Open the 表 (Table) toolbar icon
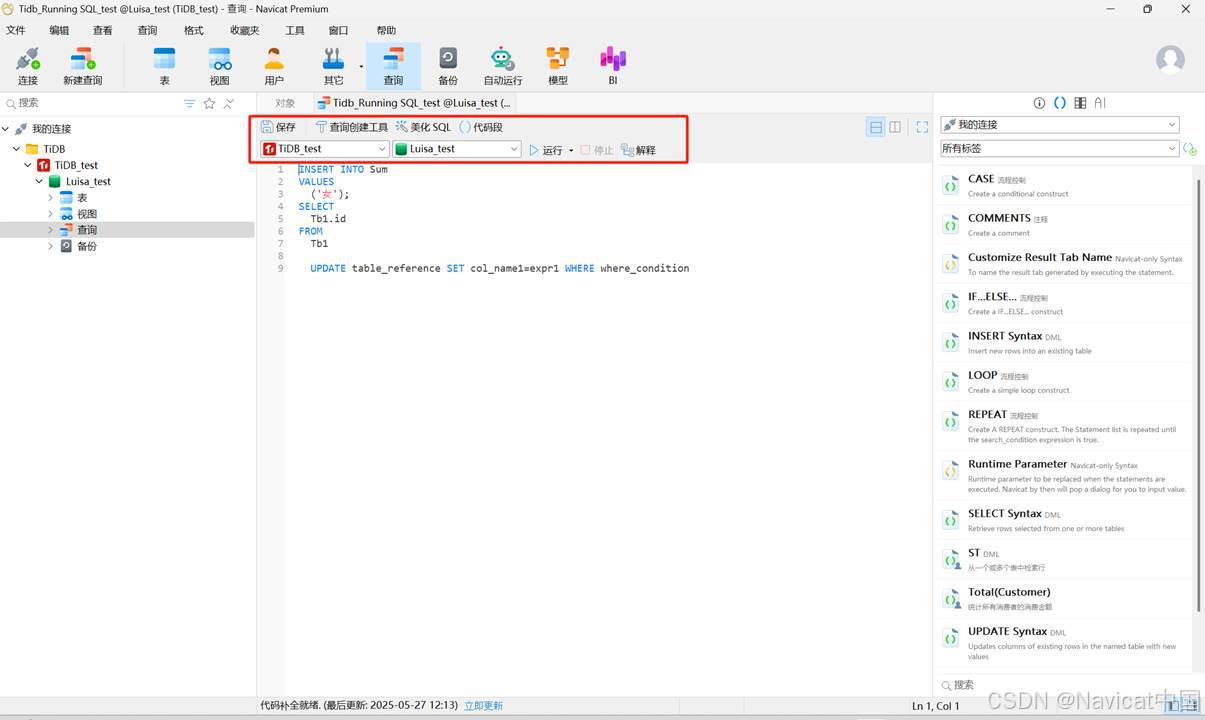This screenshot has height=720, width=1205. (164, 66)
